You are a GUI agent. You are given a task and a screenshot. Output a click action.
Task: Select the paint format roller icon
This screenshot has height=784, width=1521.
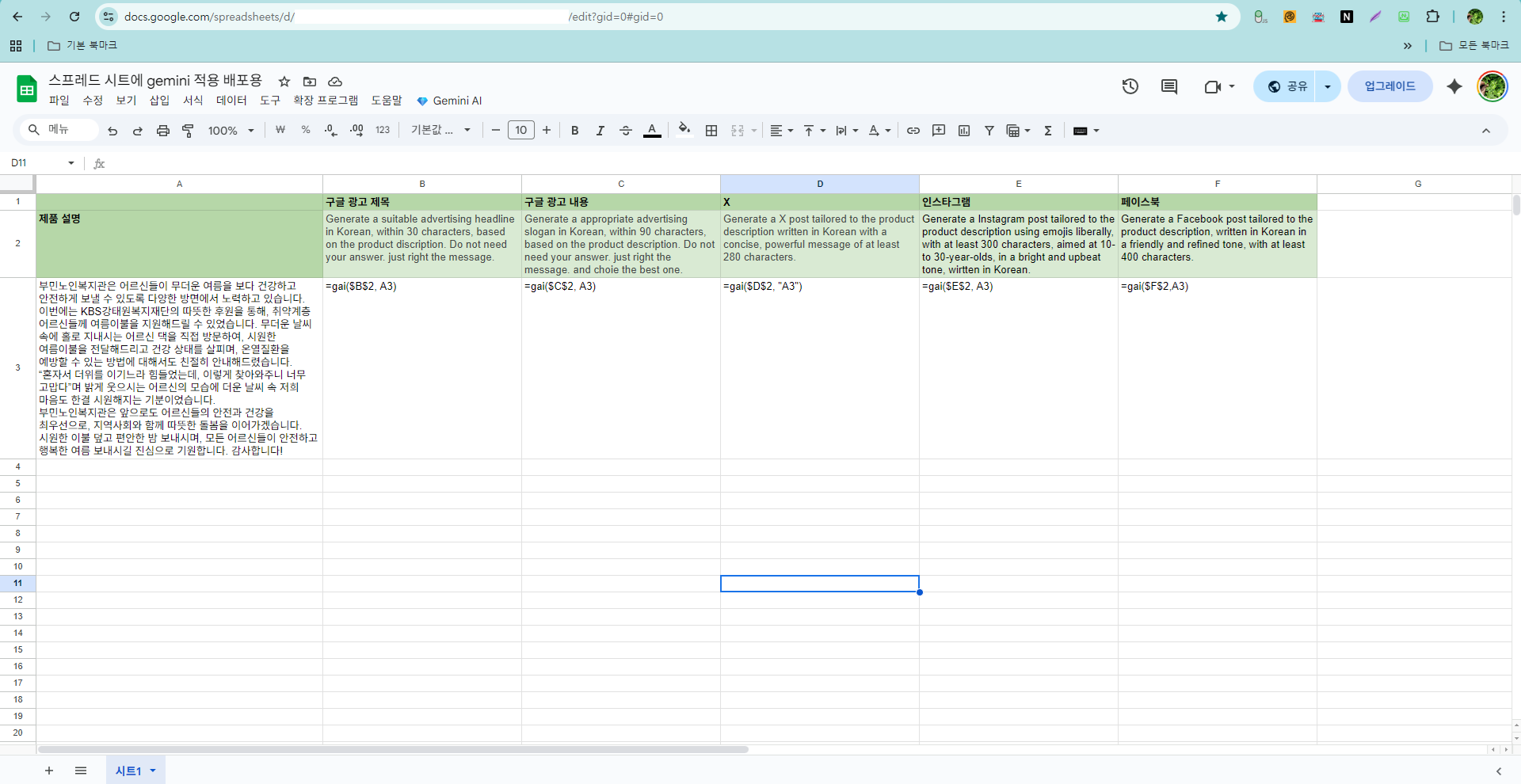coord(188,131)
